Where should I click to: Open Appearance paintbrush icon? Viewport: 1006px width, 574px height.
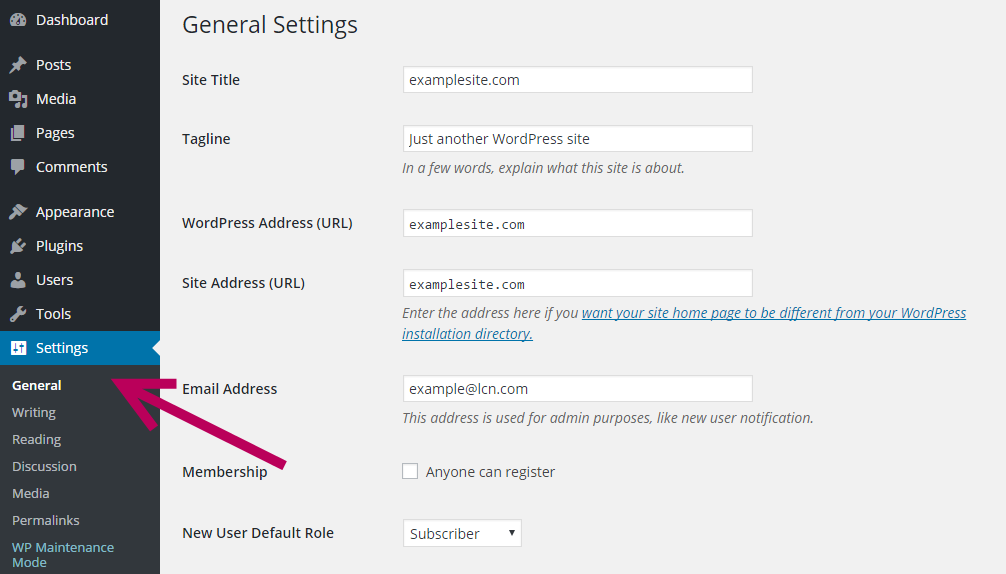[18, 212]
